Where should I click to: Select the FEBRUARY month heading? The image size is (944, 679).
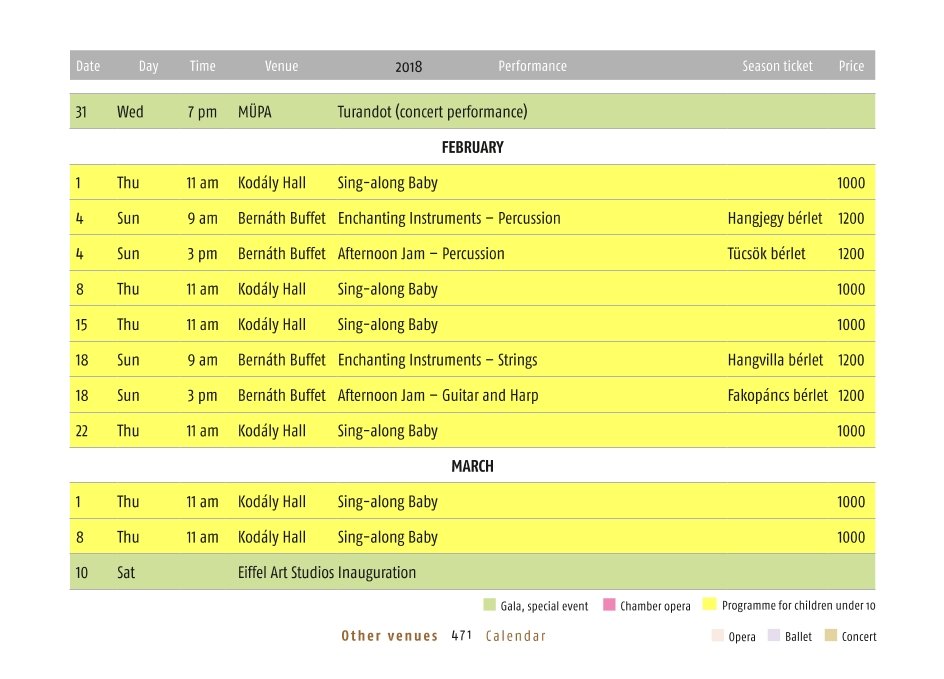473,147
